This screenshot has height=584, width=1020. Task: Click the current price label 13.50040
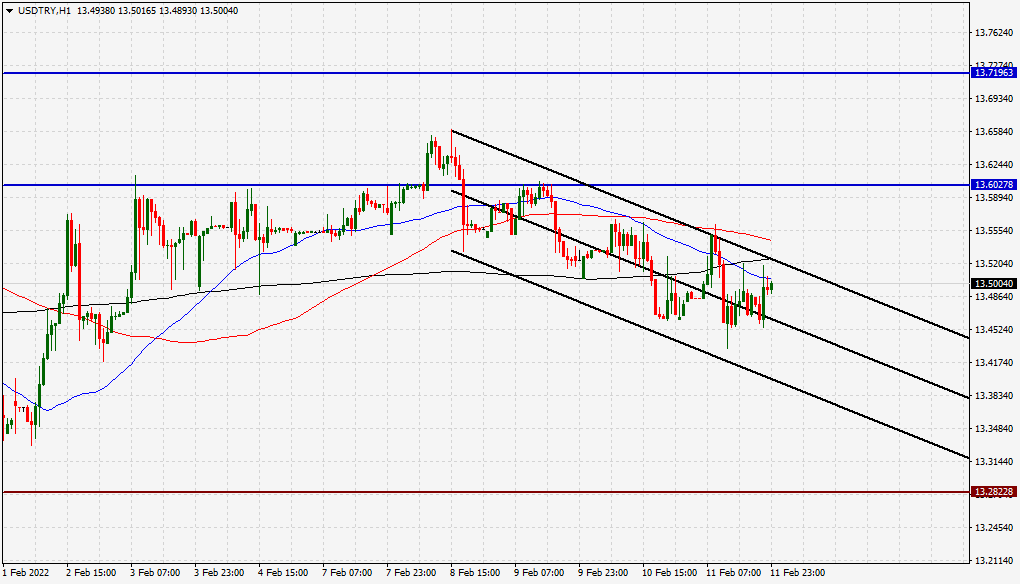point(993,284)
